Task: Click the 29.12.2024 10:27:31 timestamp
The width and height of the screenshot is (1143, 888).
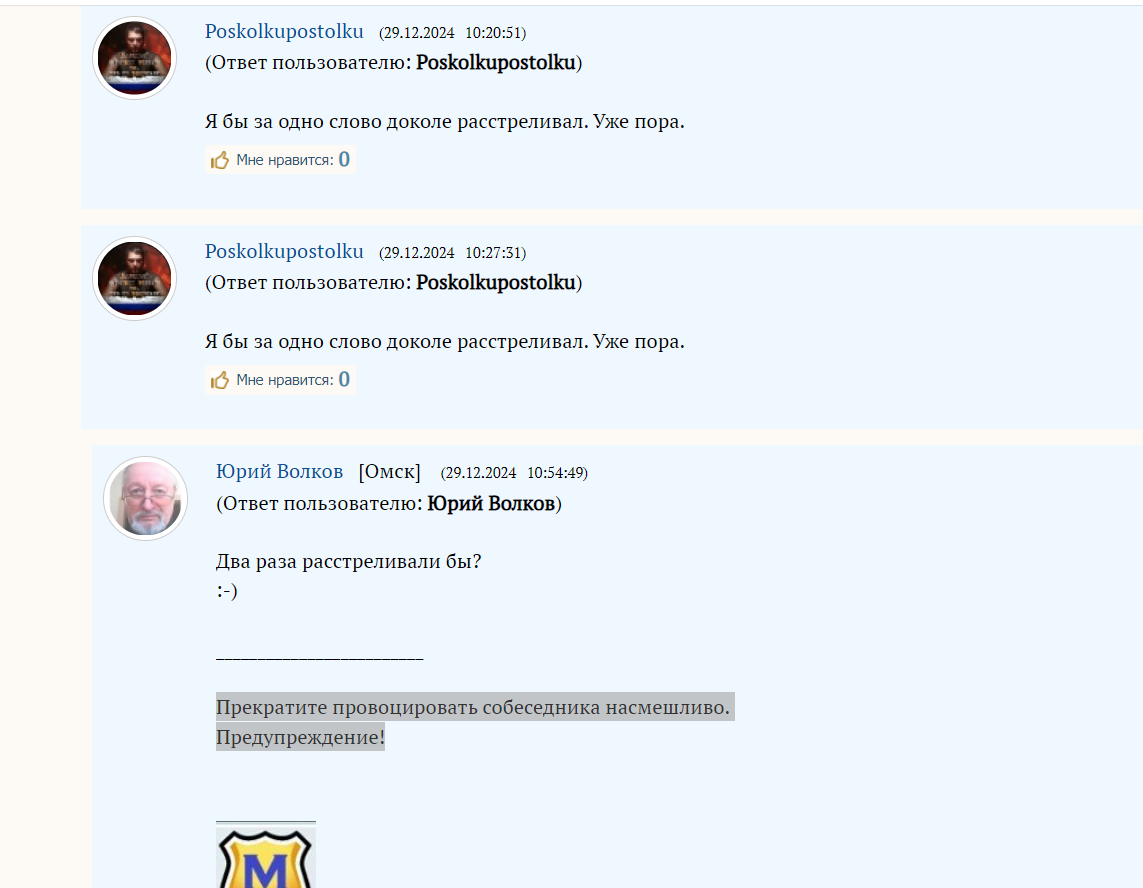Action: click(453, 253)
